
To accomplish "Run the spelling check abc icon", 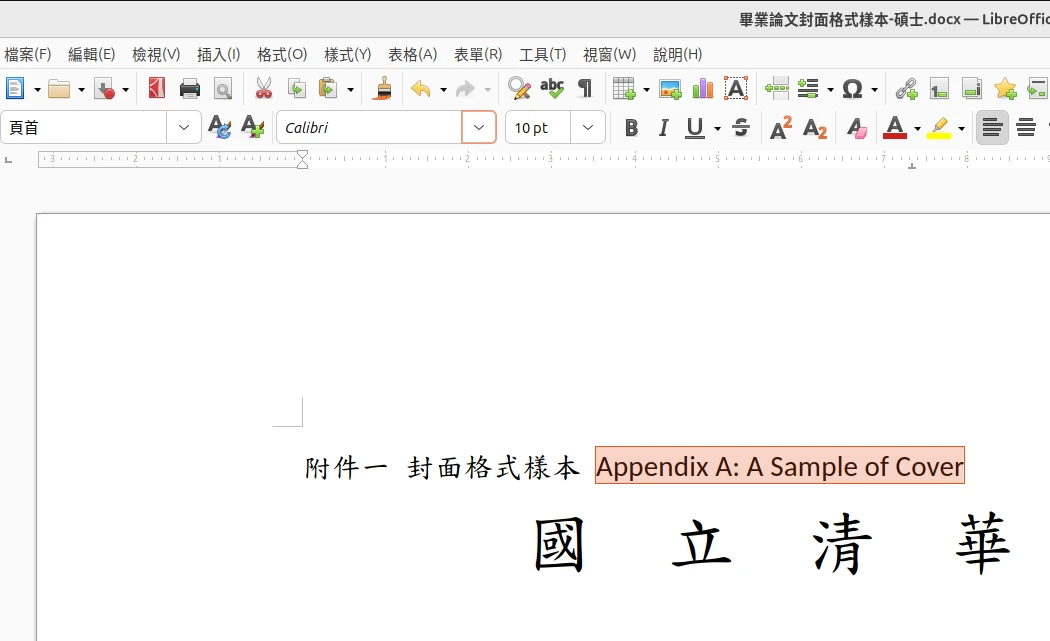I will click(552, 88).
